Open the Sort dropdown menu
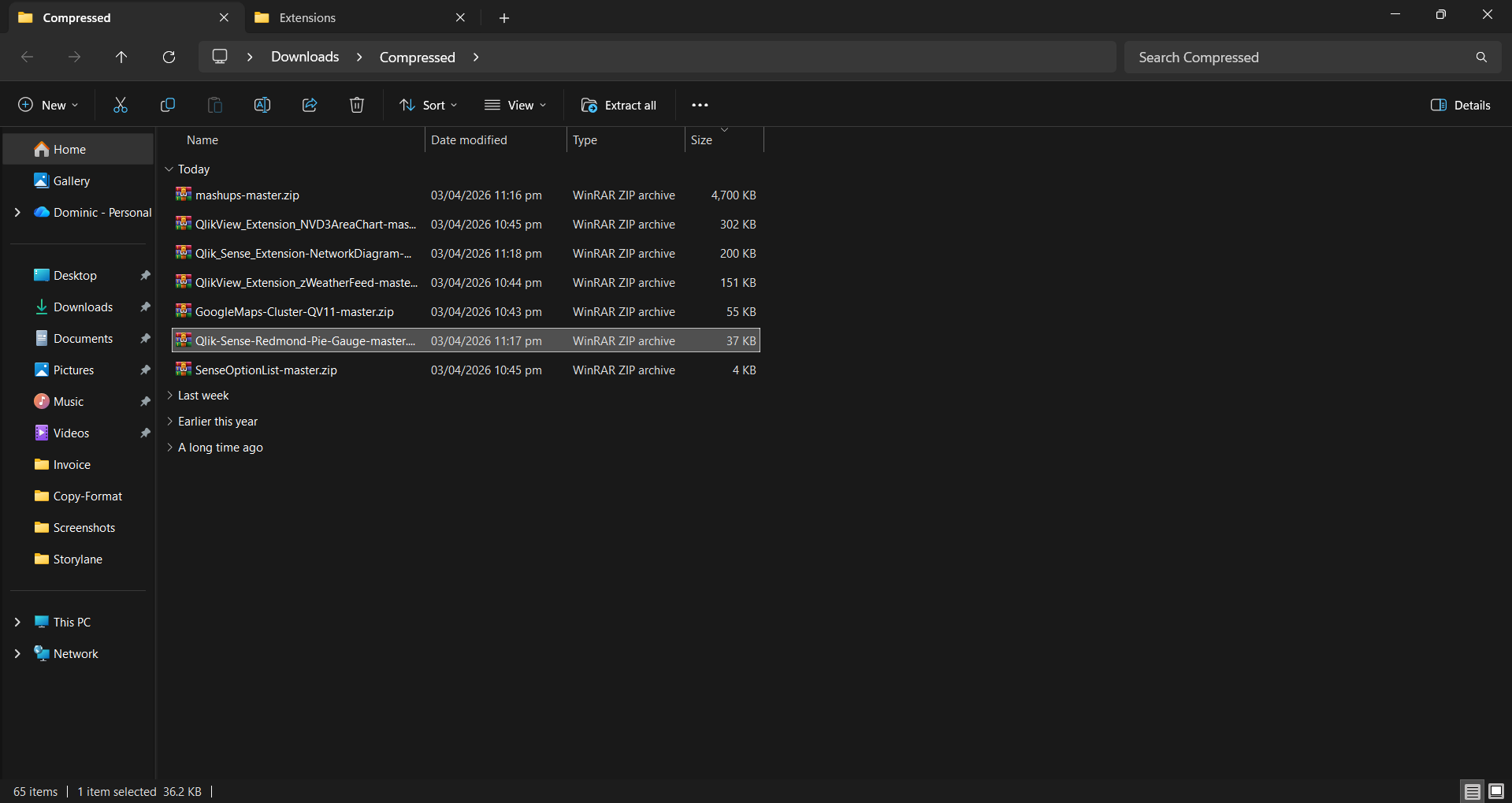This screenshot has height=803, width=1512. tap(429, 105)
